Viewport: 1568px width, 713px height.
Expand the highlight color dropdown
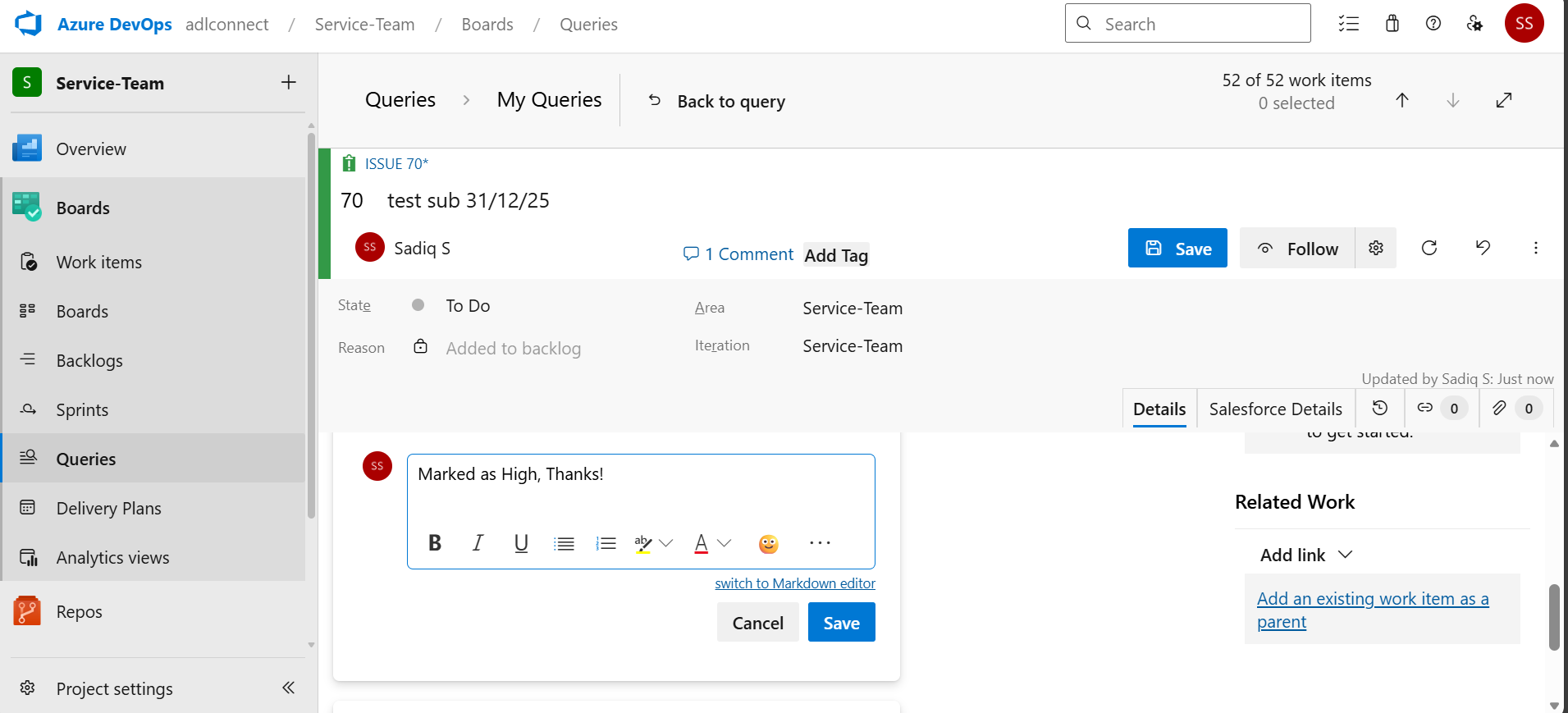pos(666,543)
